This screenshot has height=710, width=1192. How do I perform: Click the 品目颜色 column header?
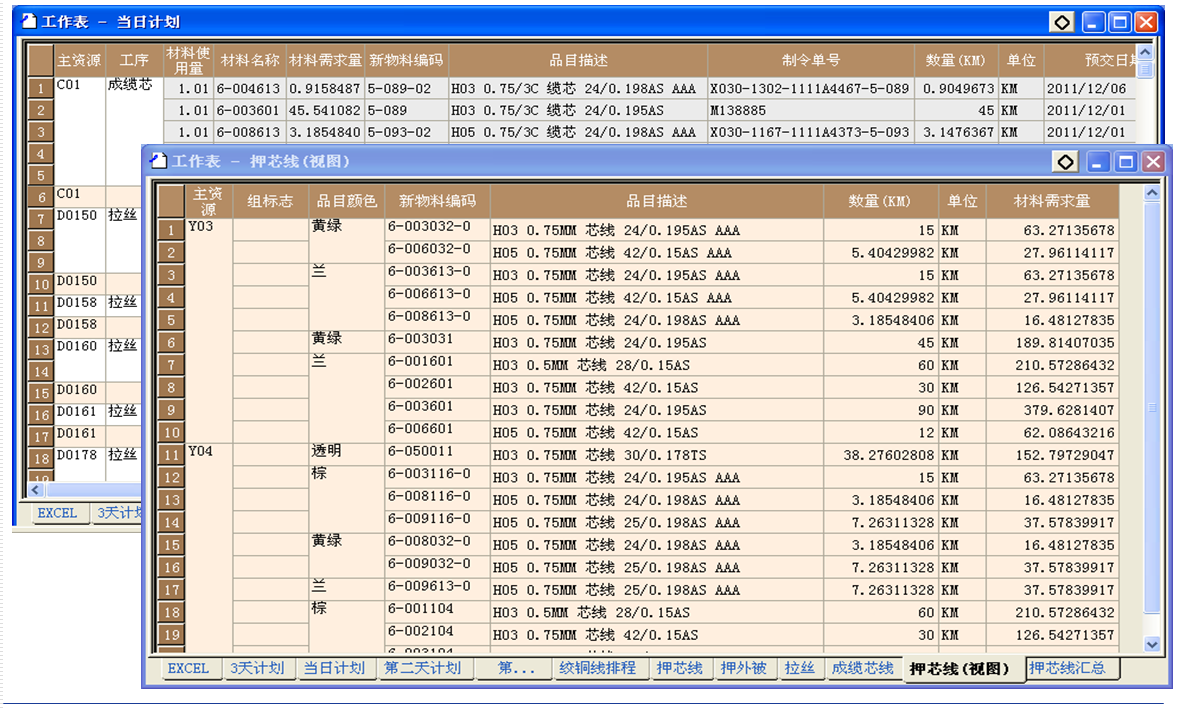pyautogui.click(x=346, y=201)
